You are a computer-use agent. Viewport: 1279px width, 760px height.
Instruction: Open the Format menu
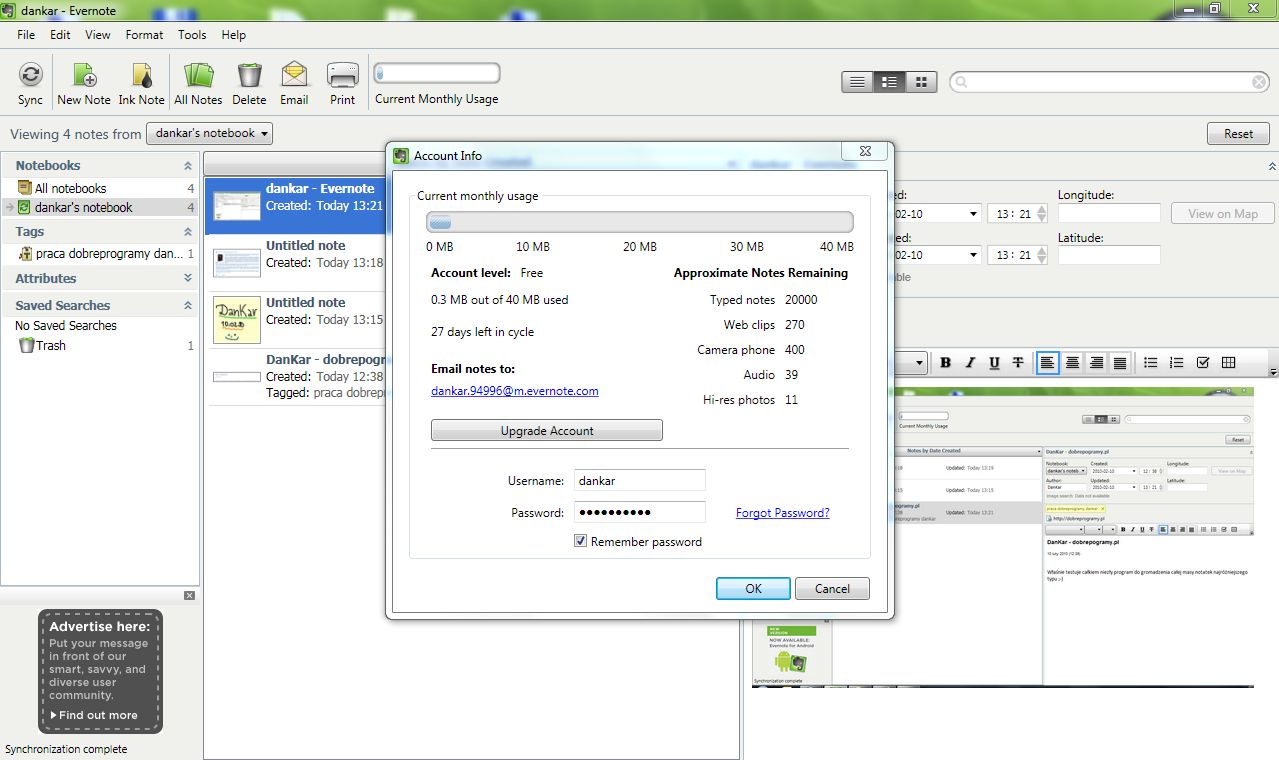[x=144, y=34]
